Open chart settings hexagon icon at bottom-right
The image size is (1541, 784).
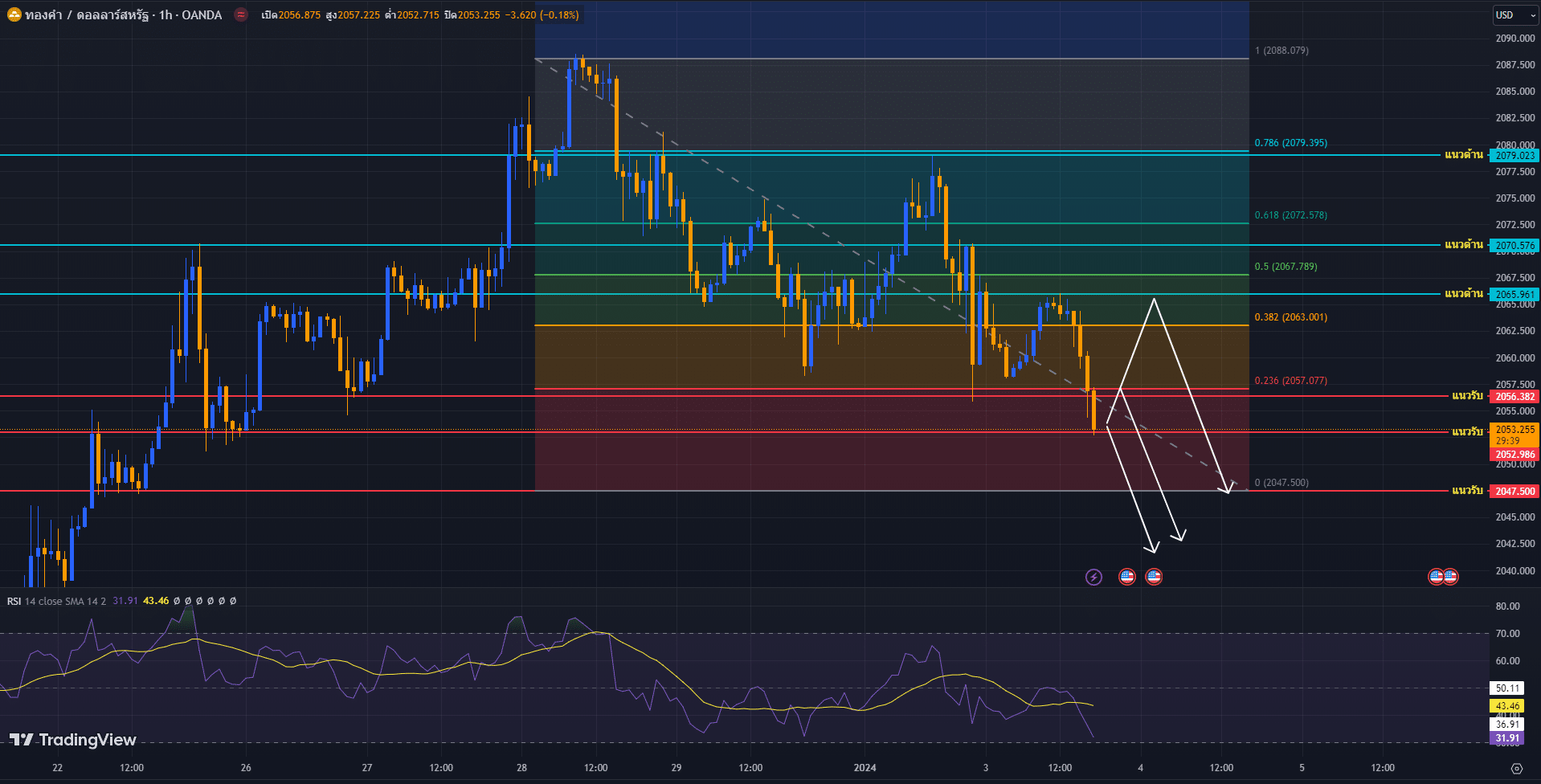point(1516,768)
